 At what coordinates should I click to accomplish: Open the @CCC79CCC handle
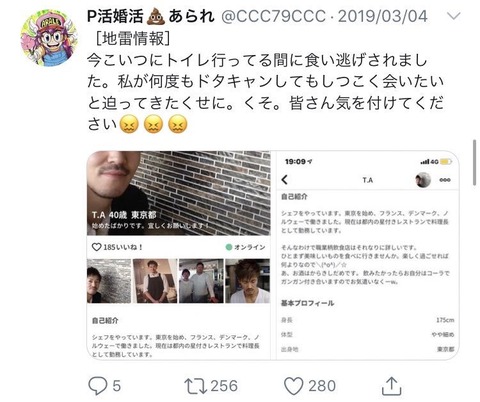(273, 16)
